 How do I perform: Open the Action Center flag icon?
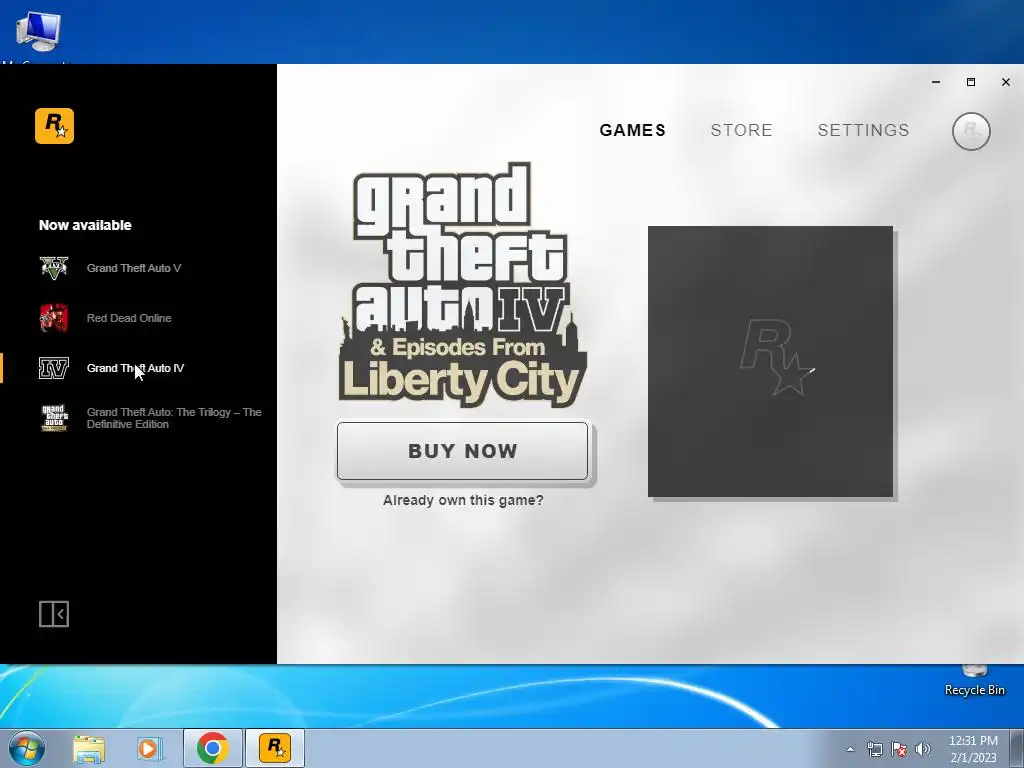899,749
